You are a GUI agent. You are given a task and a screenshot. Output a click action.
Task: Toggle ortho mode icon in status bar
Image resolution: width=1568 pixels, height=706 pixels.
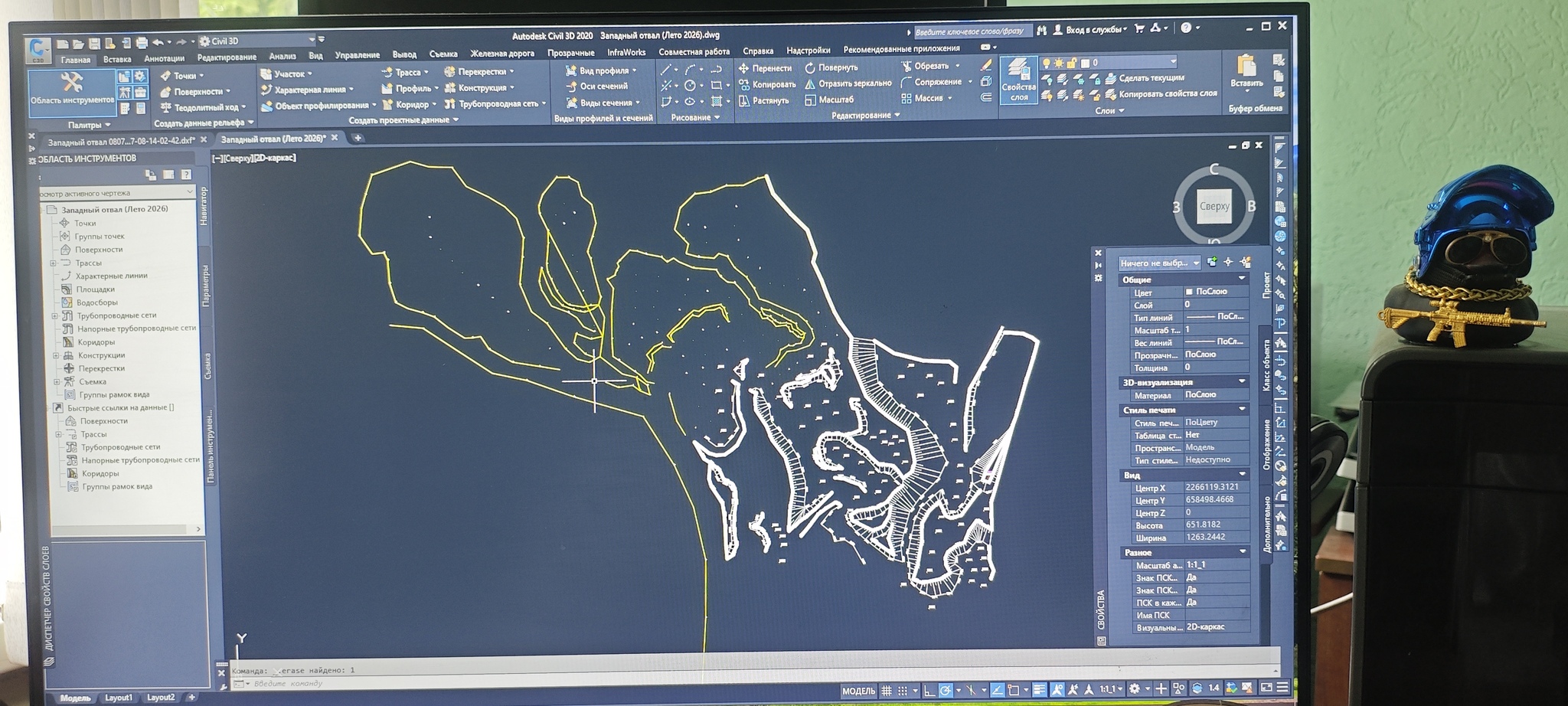click(x=929, y=690)
